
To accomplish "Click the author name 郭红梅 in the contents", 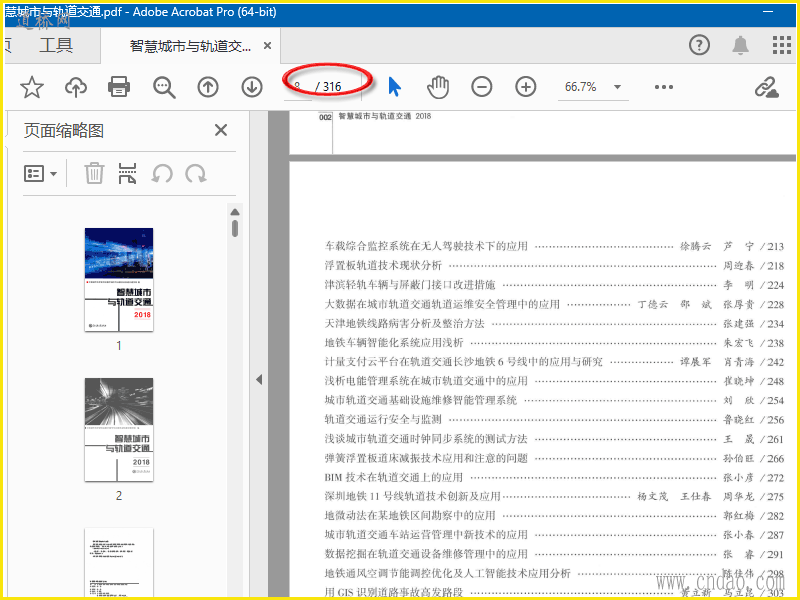I will (738, 516).
